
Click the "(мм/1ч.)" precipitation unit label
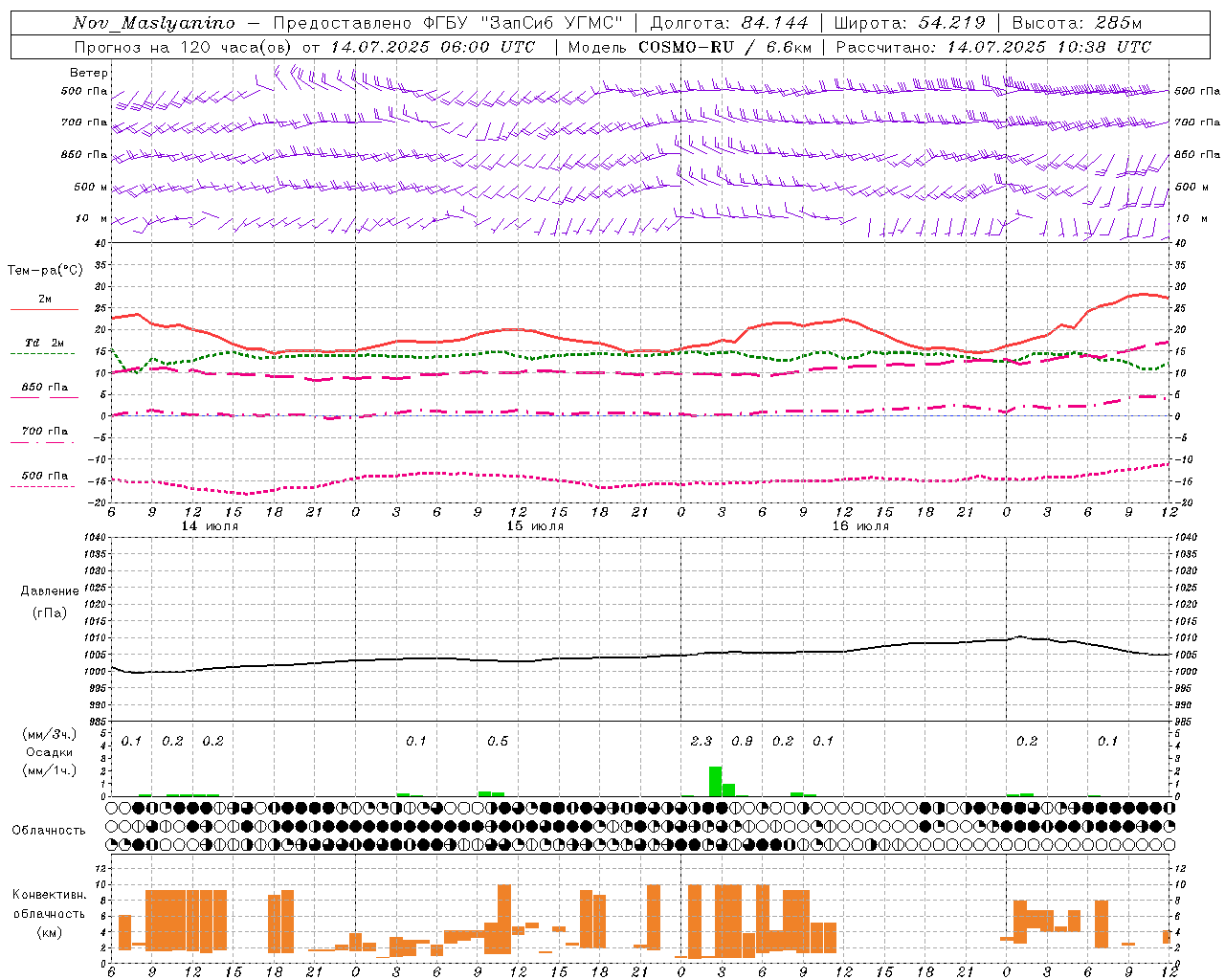(50, 770)
